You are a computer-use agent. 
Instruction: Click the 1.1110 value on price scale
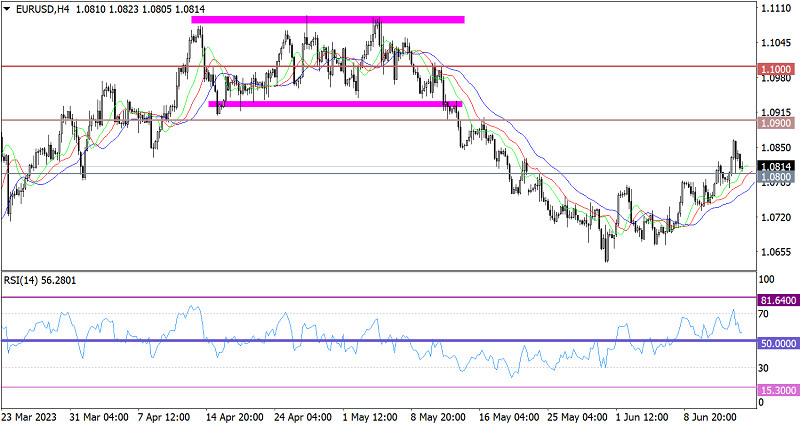(774, 8)
